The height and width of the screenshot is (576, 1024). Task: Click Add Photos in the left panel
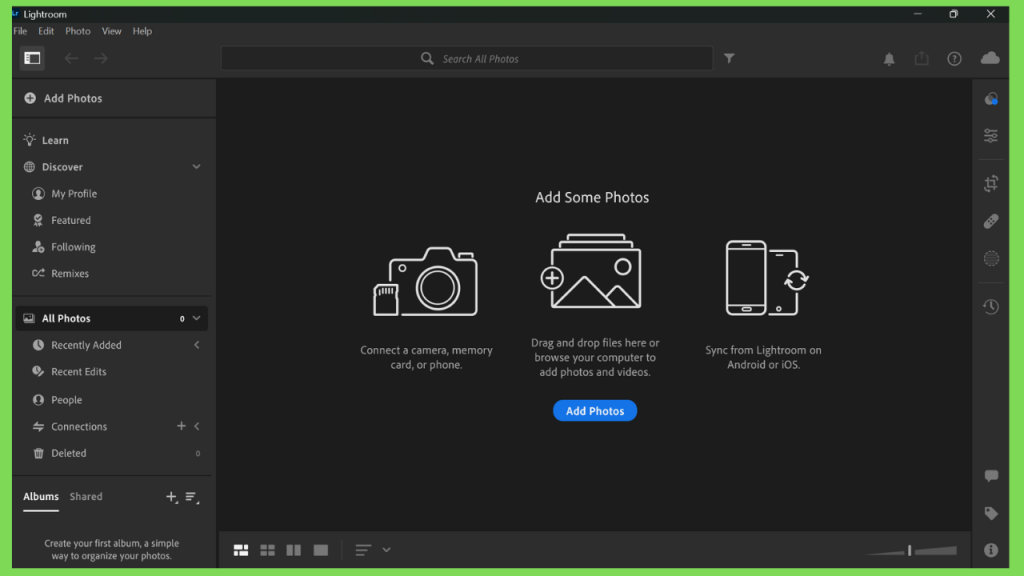(63, 98)
